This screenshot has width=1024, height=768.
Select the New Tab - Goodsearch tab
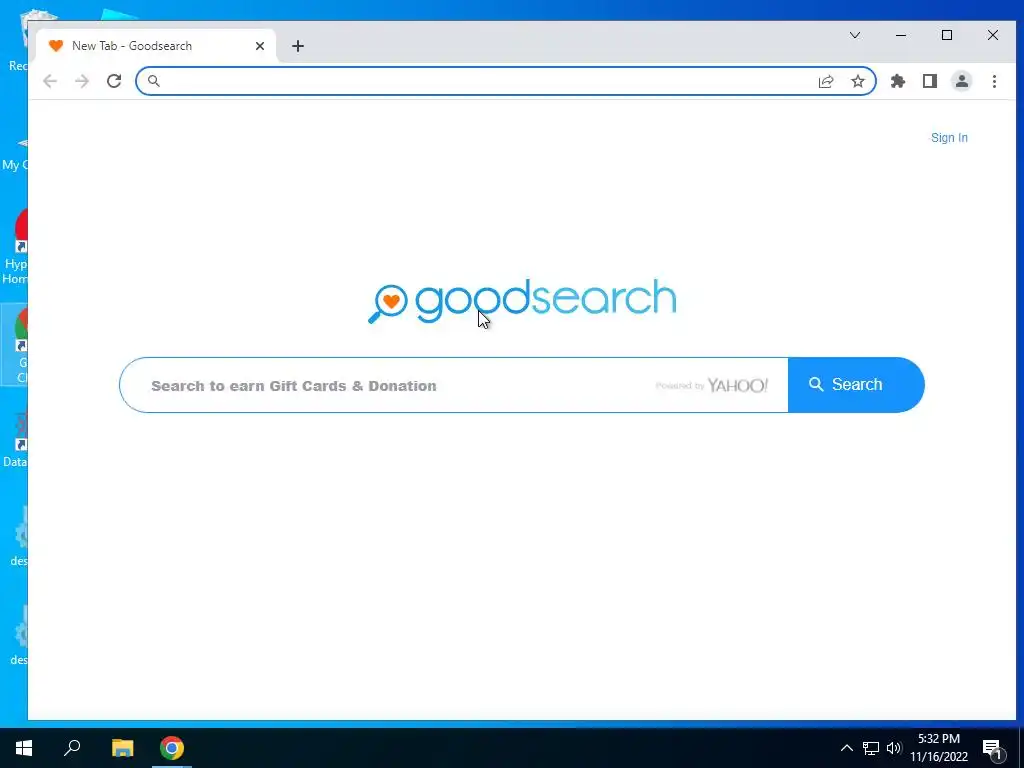point(156,46)
